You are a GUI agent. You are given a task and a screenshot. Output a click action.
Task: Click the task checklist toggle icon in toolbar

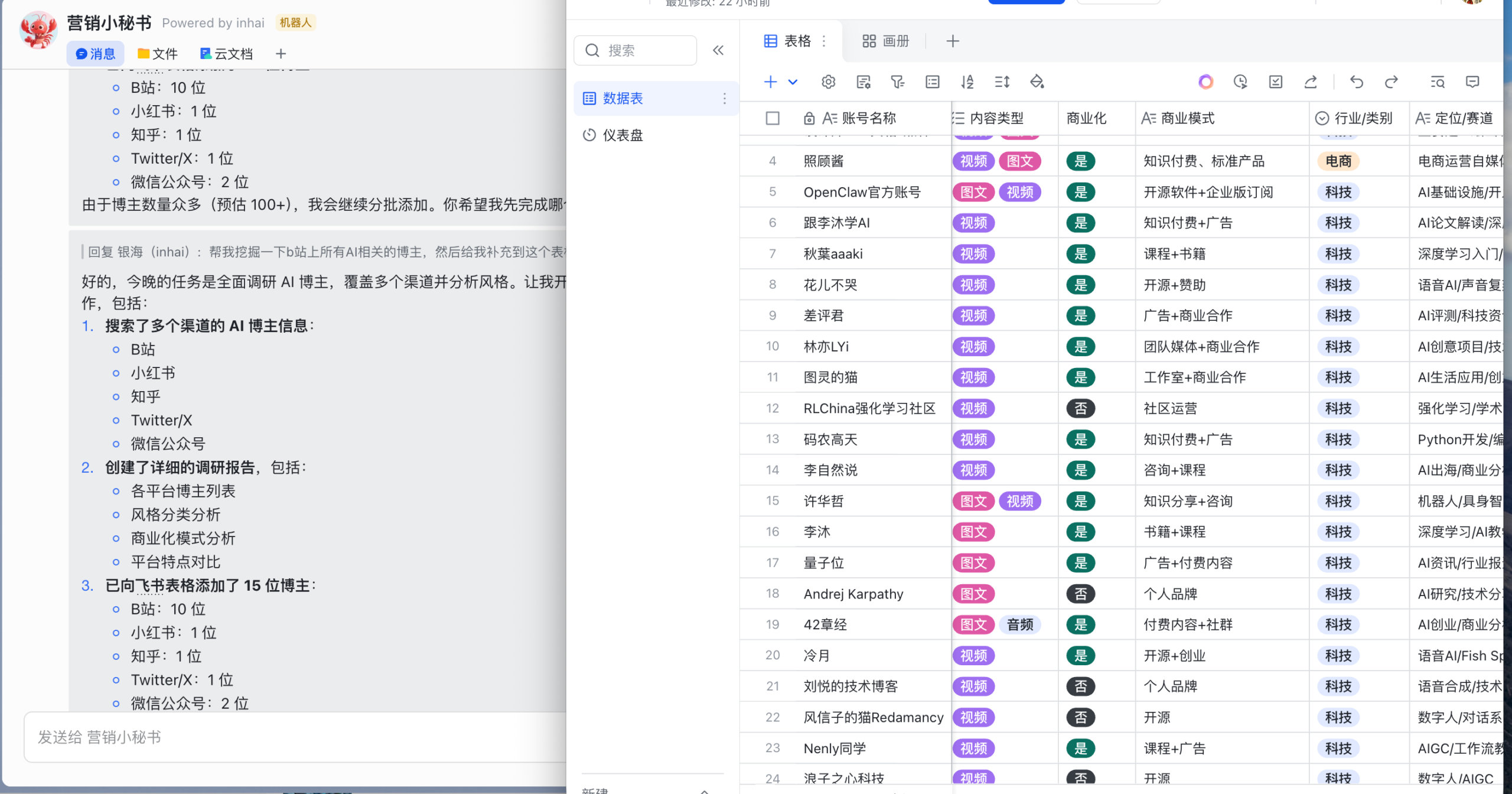tap(1276, 82)
